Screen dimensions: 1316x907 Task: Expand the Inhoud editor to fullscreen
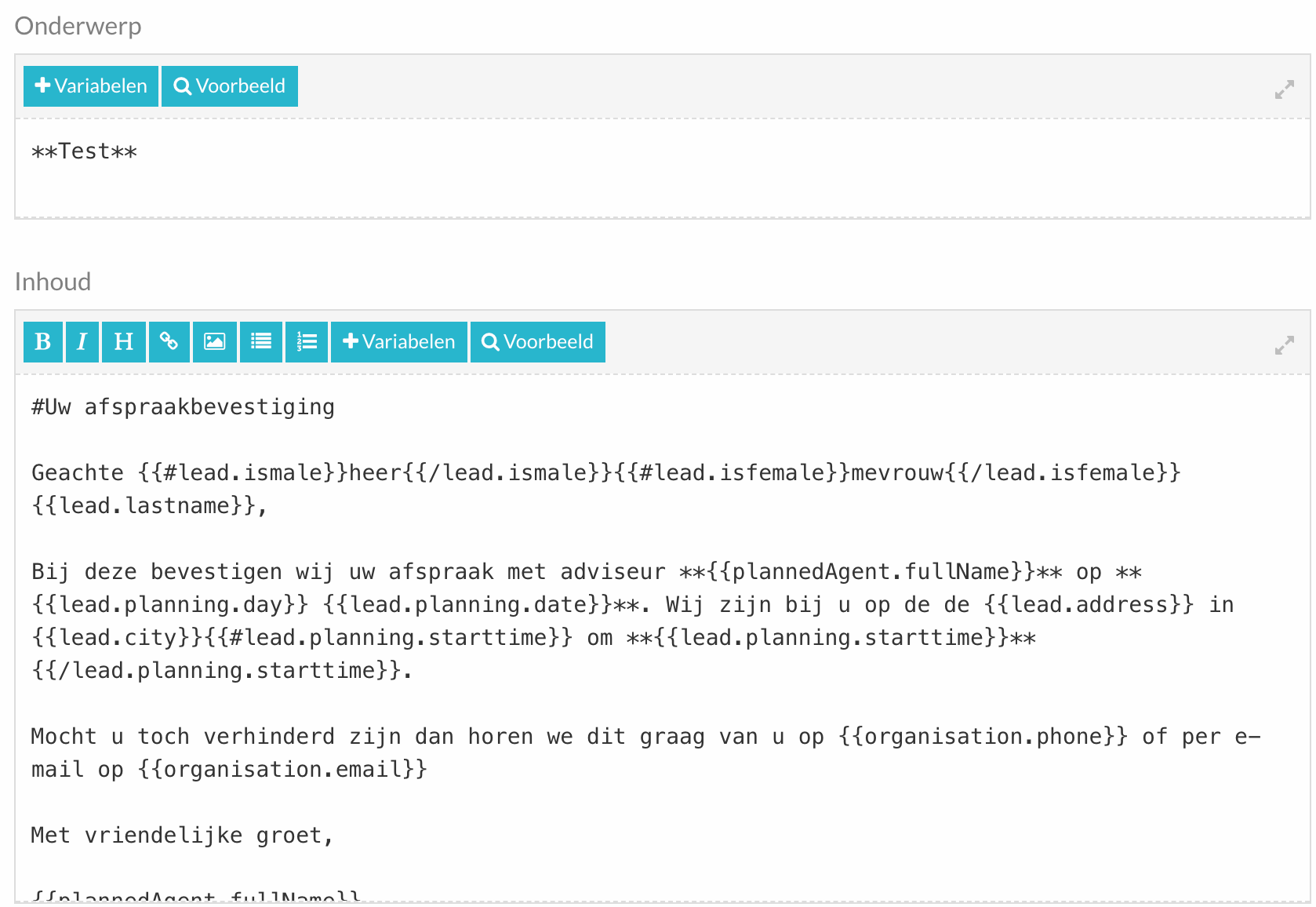(1284, 345)
